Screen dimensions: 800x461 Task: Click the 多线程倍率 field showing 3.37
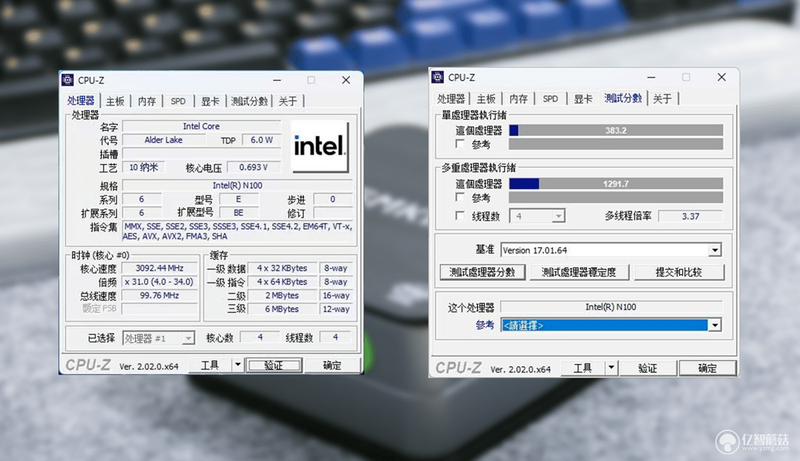(690, 216)
